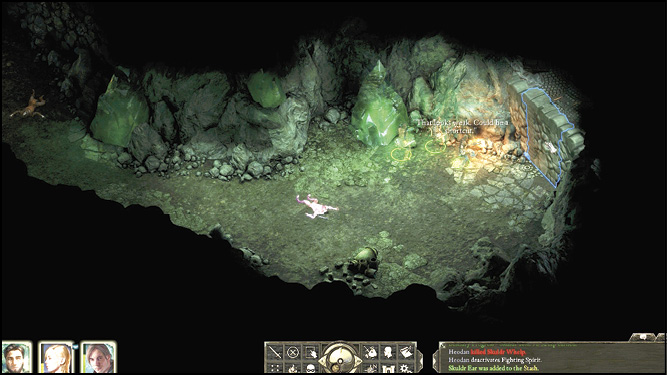Switch the combat log tab above panel
This screenshot has height=375, width=667.
click(643, 337)
